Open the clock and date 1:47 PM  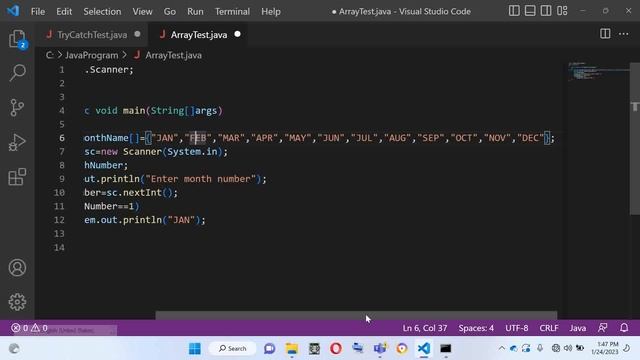(x=605, y=348)
